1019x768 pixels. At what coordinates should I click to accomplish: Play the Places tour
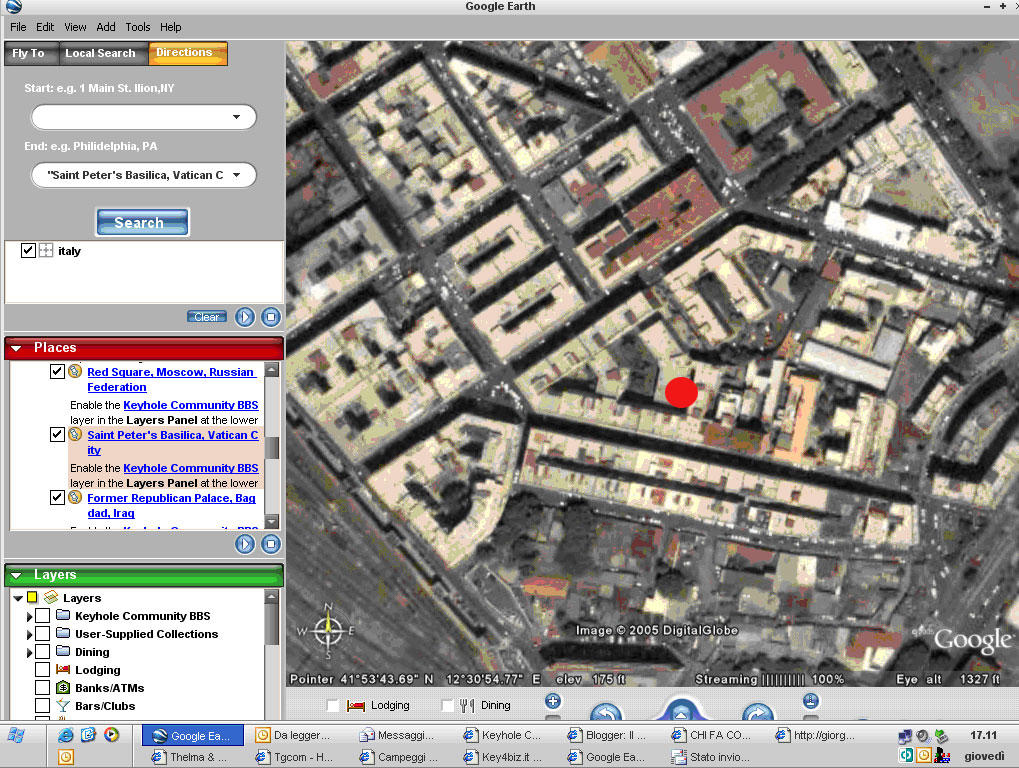(x=245, y=544)
